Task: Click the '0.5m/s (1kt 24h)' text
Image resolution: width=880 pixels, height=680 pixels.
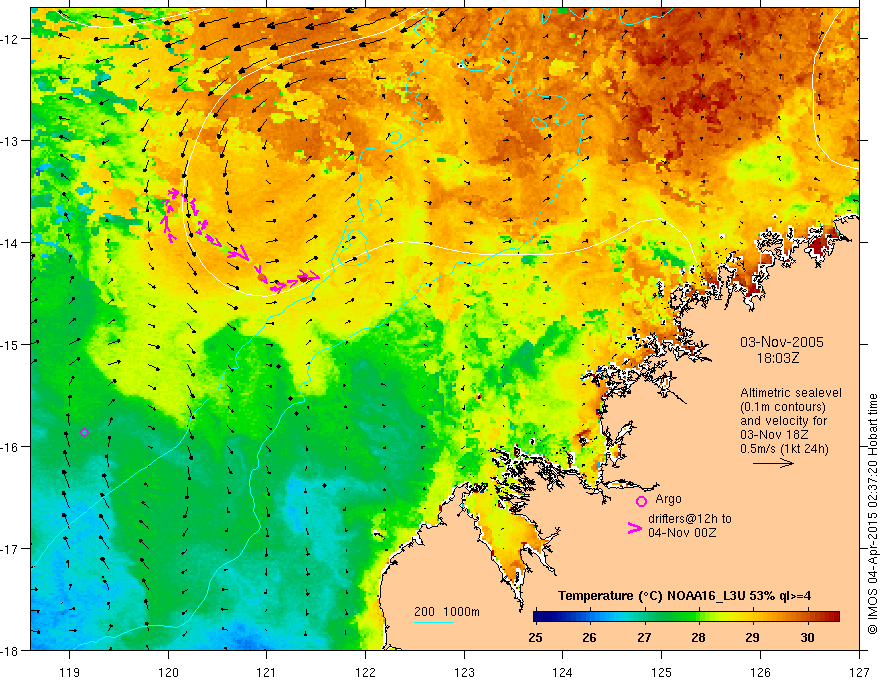Action: pyautogui.click(x=784, y=449)
